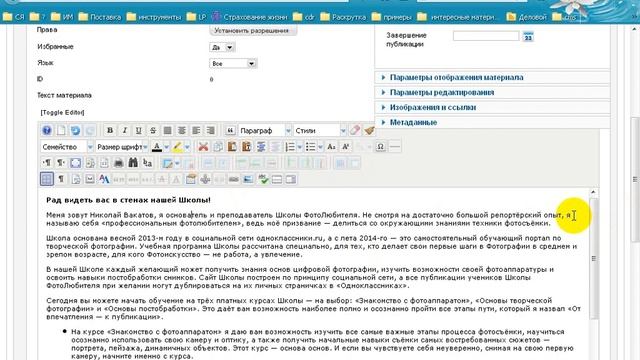Click the New document icon
Screen dimensions: 640x360
61,131
